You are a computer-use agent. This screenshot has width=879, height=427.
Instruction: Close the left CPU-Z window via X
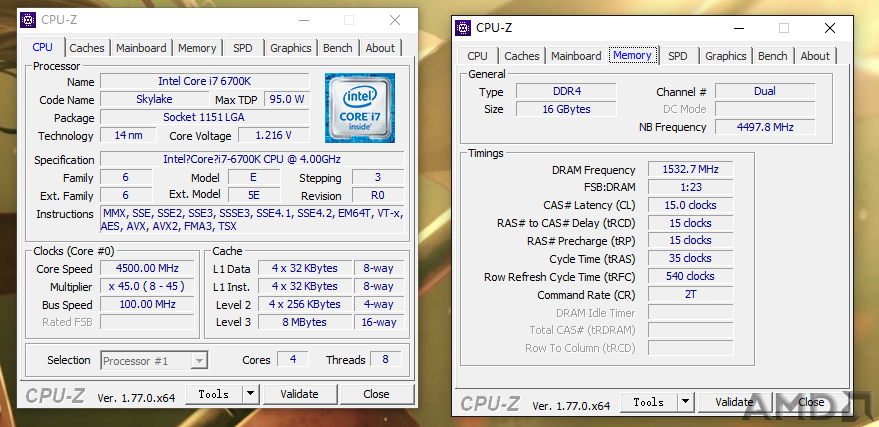point(395,20)
